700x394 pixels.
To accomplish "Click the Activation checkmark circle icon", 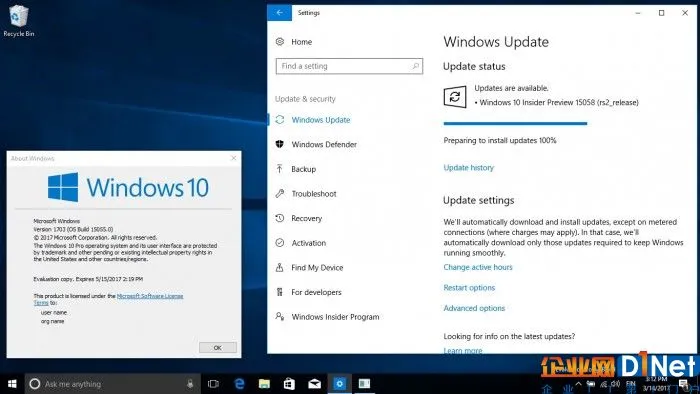I will 280,243.
